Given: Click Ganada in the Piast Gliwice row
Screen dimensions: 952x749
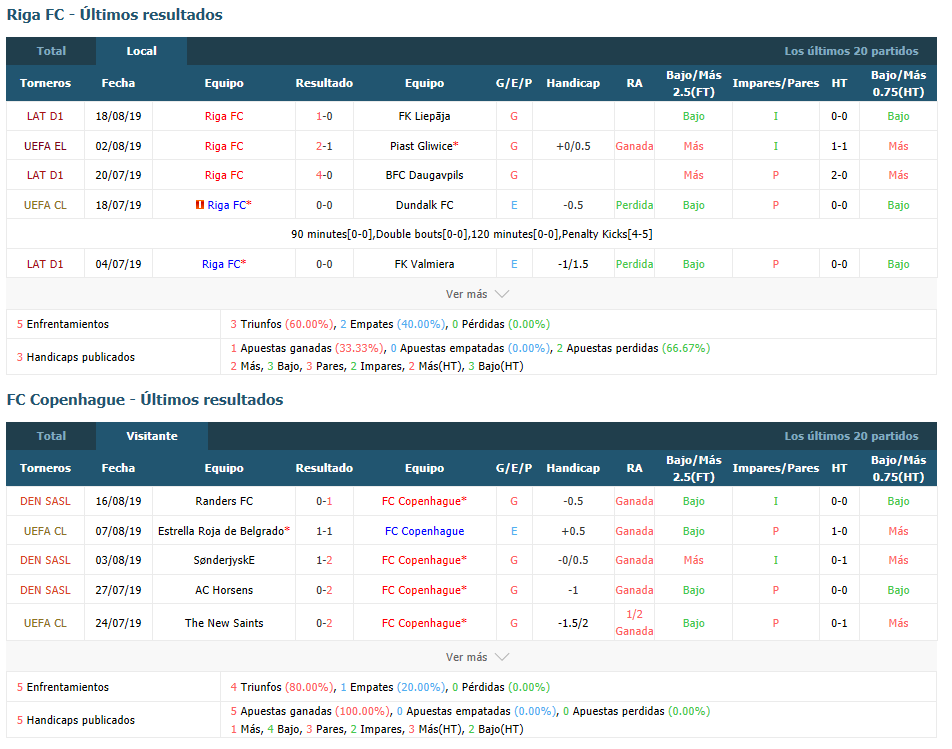Looking at the screenshot, I should click(x=634, y=146).
